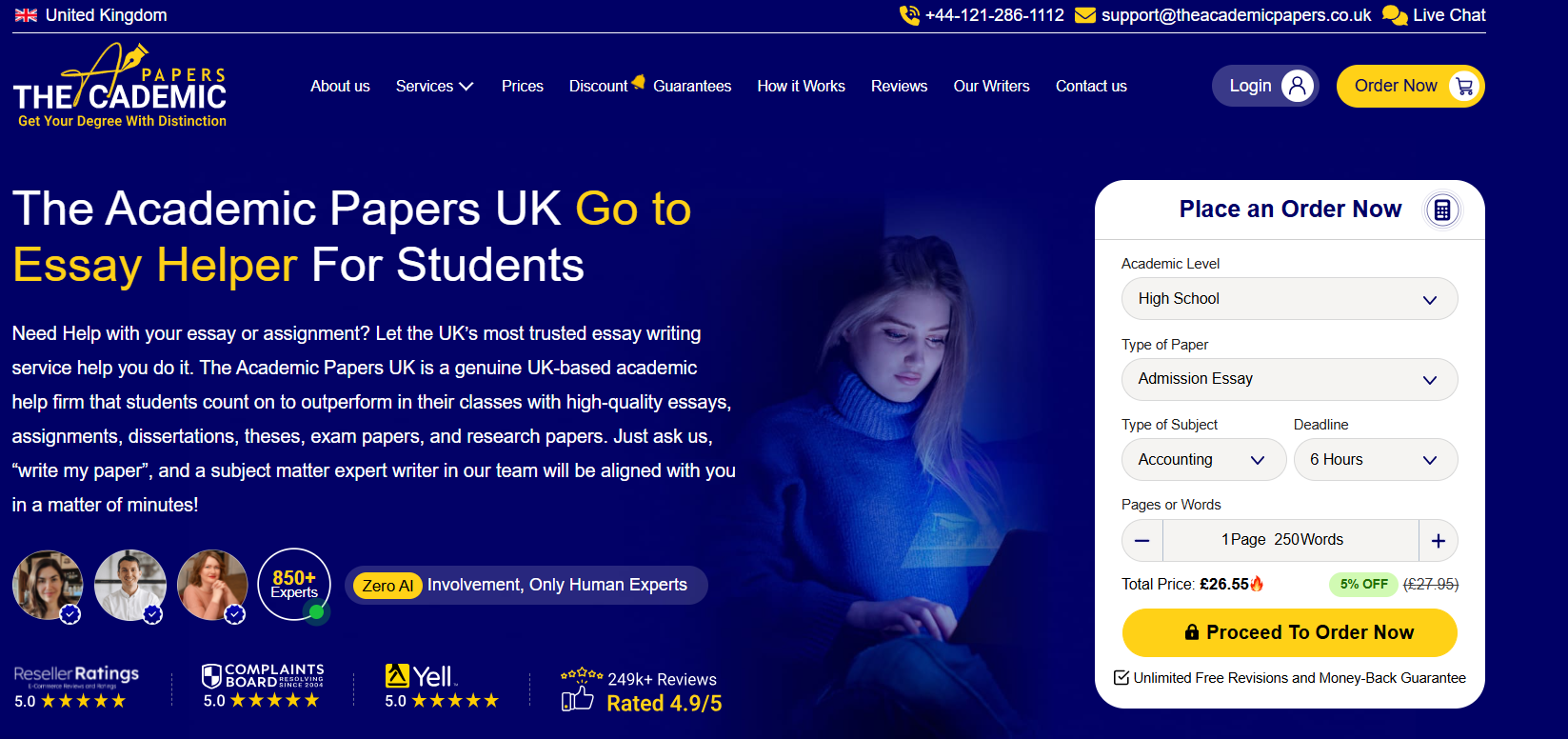Image resolution: width=1568 pixels, height=739 pixels.
Task: Open the Academic Level dropdown
Action: point(1289,299)
